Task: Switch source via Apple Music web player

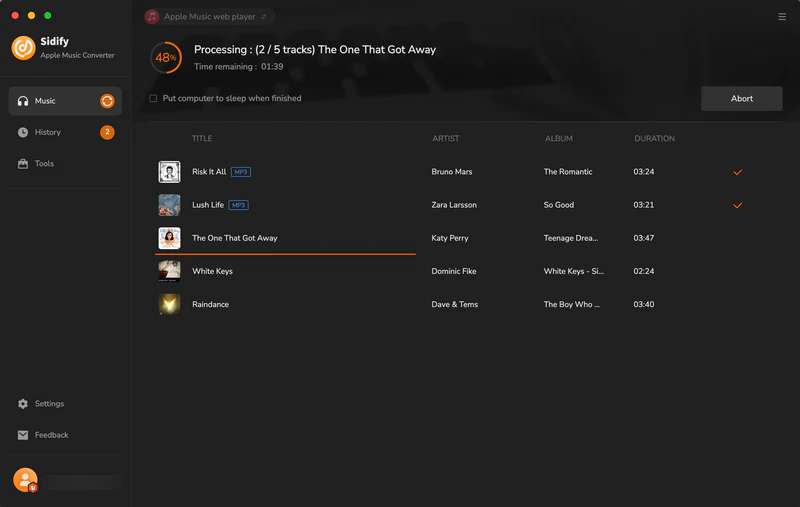Action: [210, 17]
